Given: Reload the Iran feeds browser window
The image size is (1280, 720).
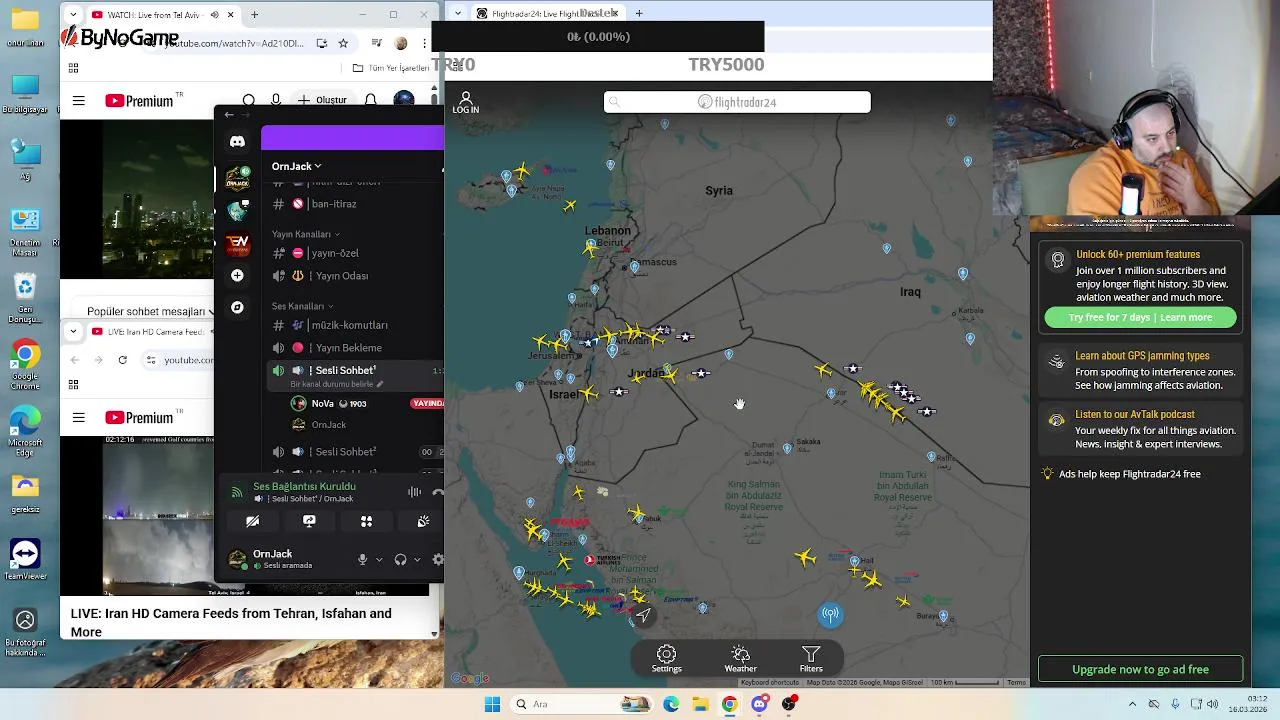Looking at the screenshot, I should point(122,360).
